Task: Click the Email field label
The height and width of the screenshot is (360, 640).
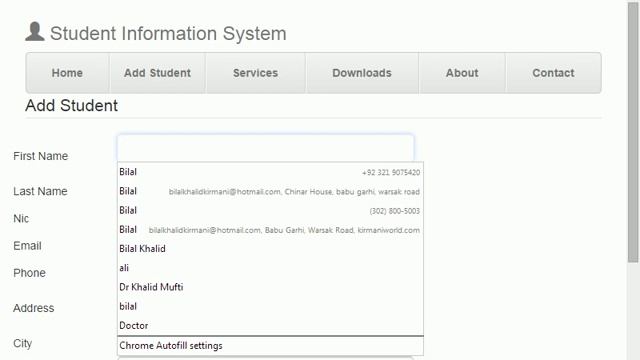Action: click(x=27, y=246)
